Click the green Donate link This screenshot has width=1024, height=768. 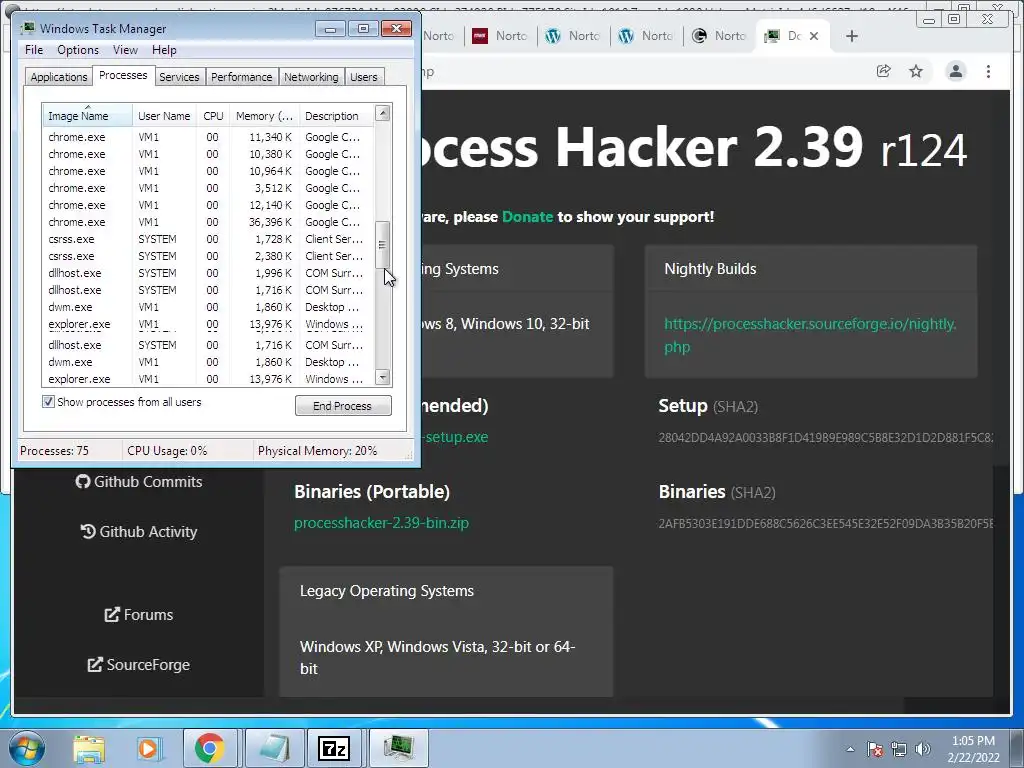(527, 217)
